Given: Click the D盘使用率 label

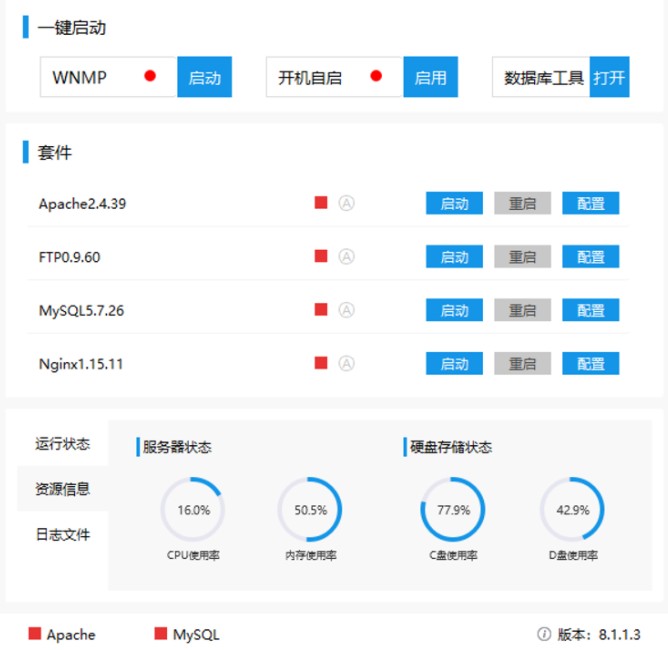Looking at the screenshot, I should click(573, 555).
